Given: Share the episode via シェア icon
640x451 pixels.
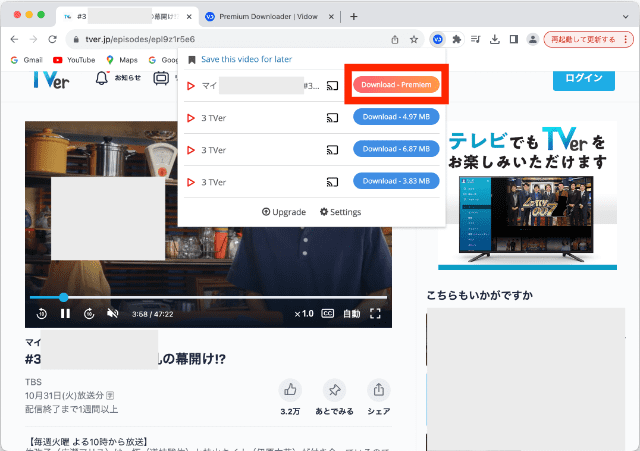Looking at the screenshot, I should pyautogui.click(x=379, y=390).
